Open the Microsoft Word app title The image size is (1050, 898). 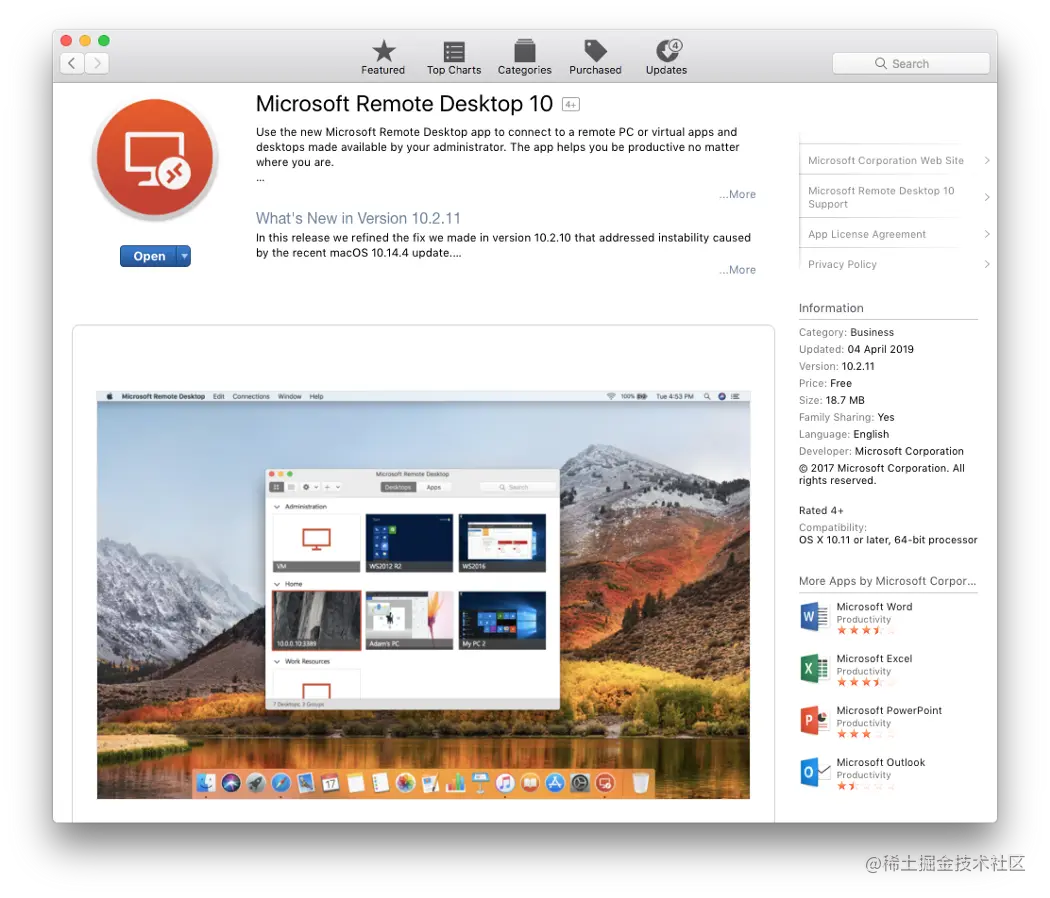tap(874, 607)
